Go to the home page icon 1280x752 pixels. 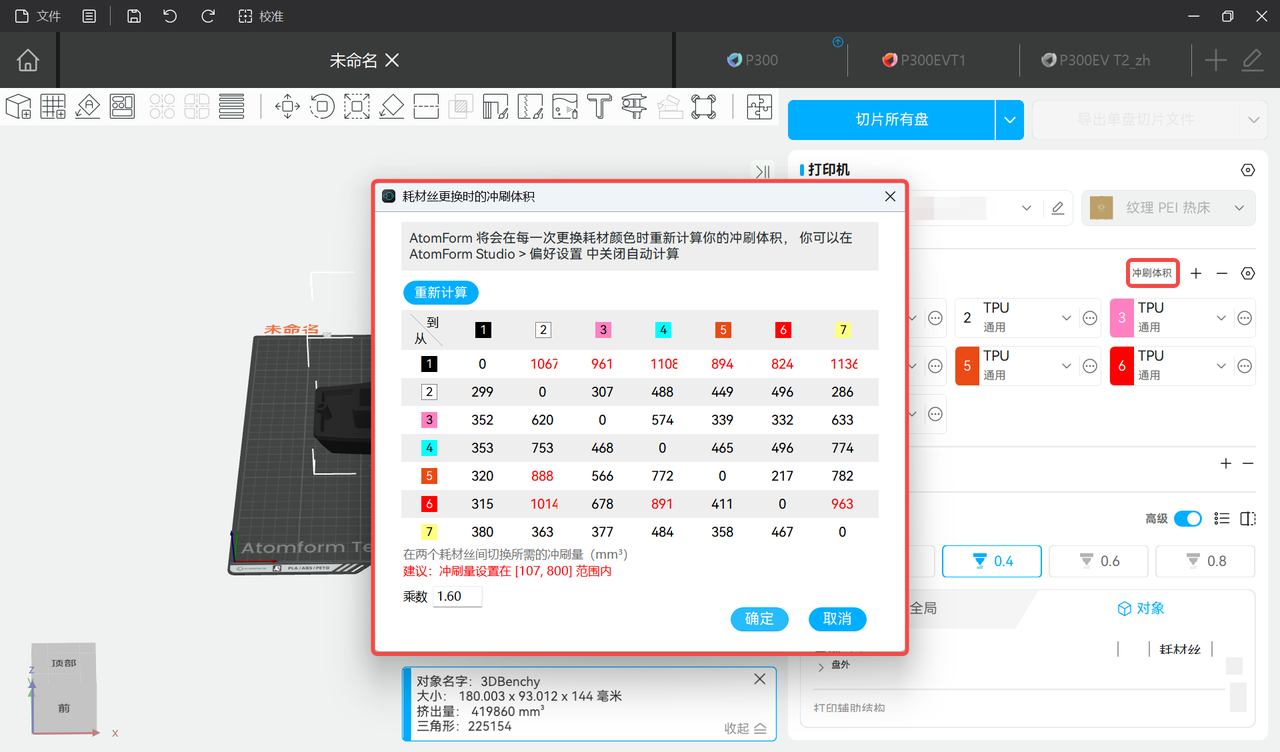coord(28,60)
